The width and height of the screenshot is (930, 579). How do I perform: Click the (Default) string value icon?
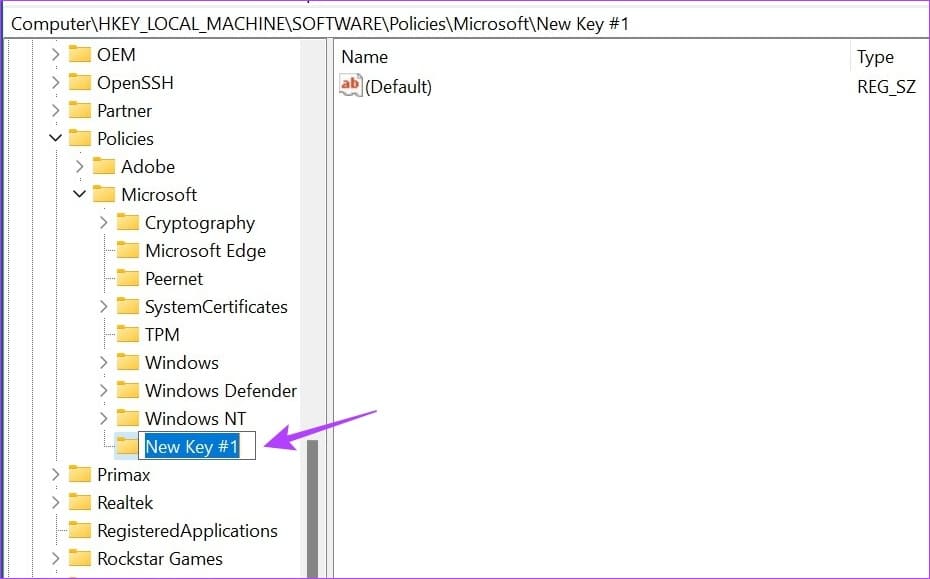click(x=351, y=85)
